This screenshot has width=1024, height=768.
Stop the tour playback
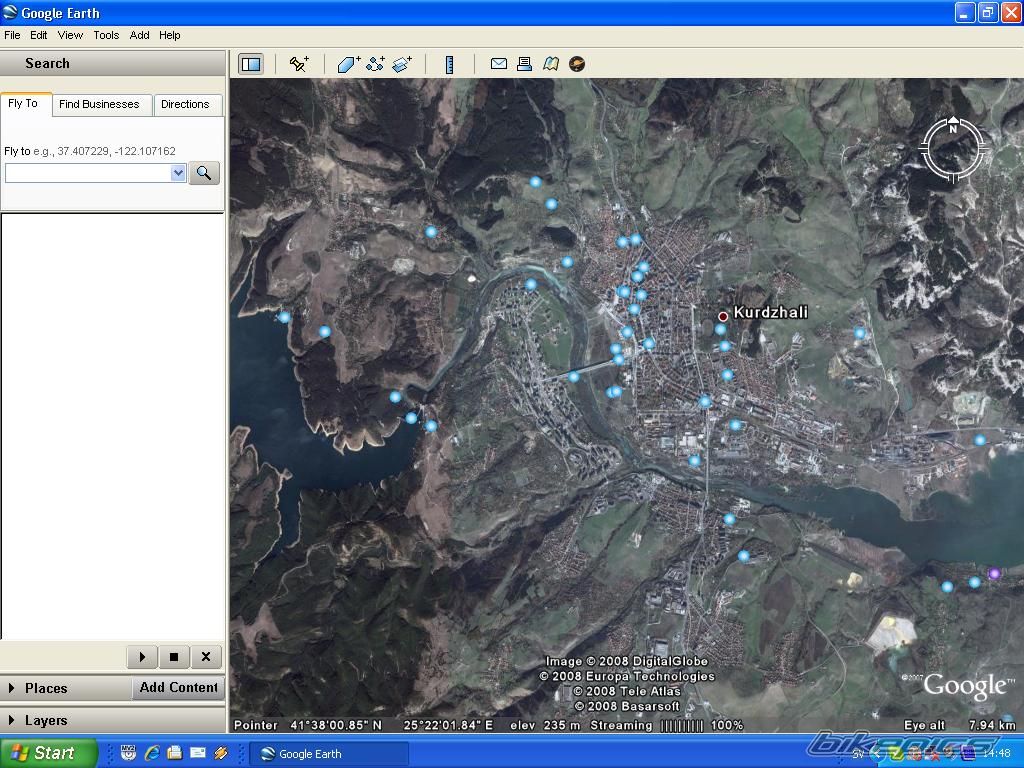[174, 657]
